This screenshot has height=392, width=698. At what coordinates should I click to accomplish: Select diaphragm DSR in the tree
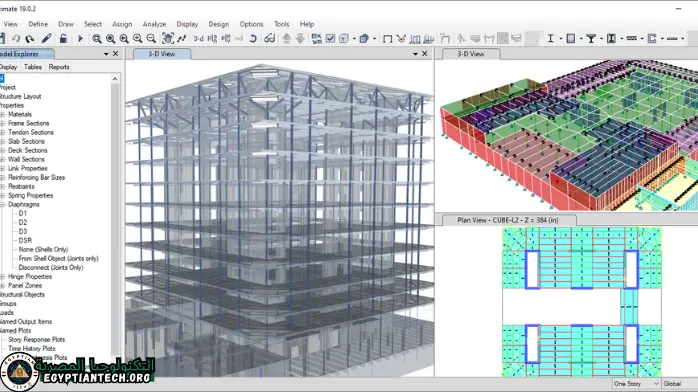click(x=25, y=240)
